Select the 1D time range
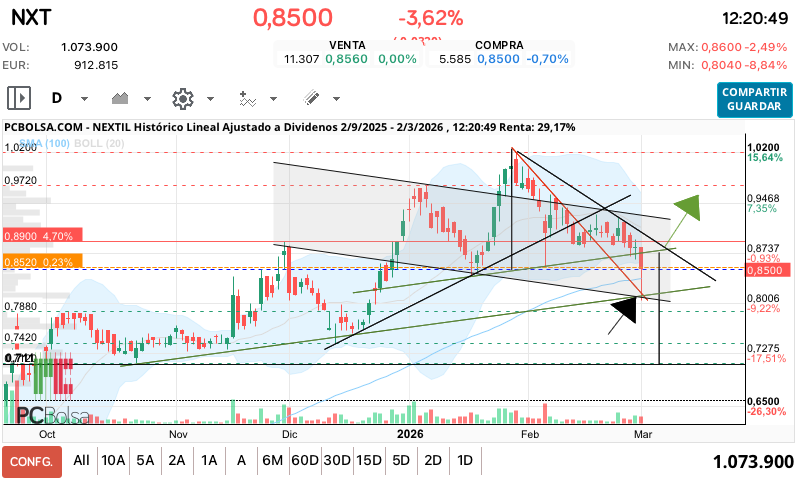The width and height of the screenshot is (808, 483). pyautogui.click(x=465, y=460)
